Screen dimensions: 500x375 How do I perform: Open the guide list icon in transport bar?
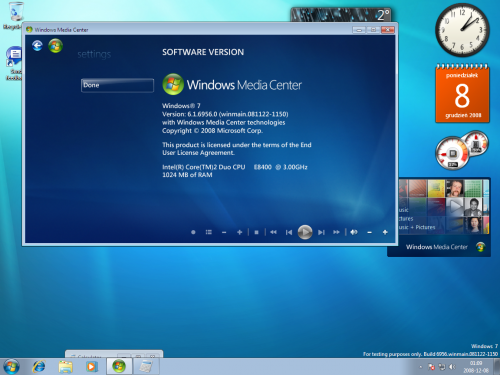point(209,232)
